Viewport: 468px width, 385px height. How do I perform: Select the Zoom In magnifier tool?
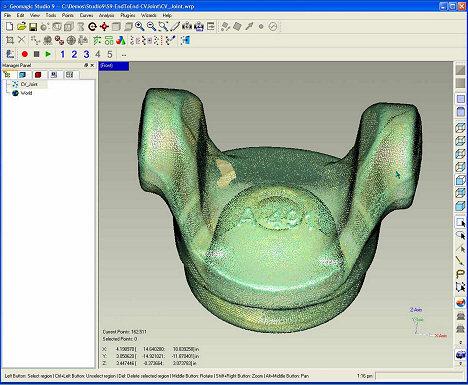(x=140, y=26)
